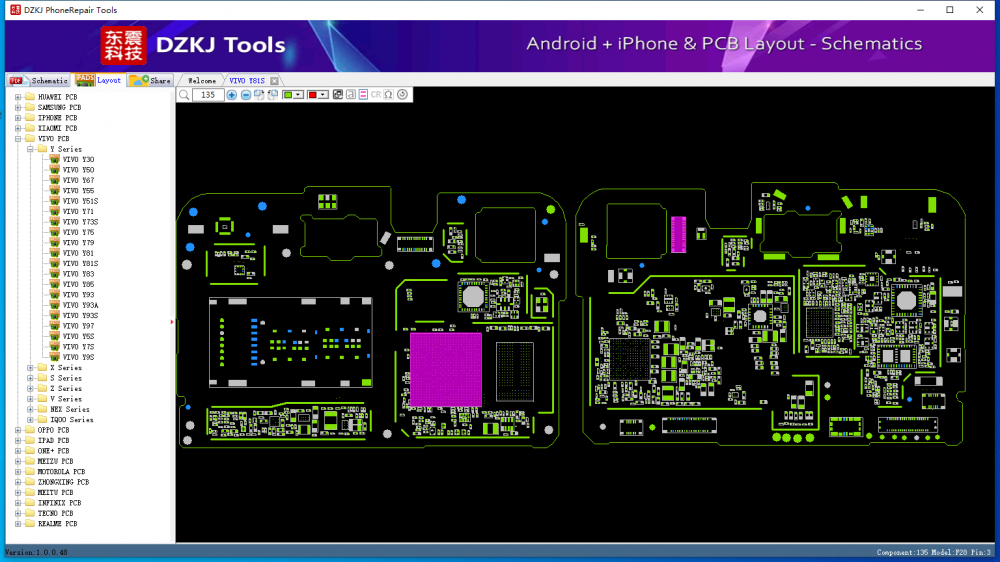Click the blue plus zoom-in icon
Image resolution: width=1000 pixels, height=562 pixels.
coord(232,94)
